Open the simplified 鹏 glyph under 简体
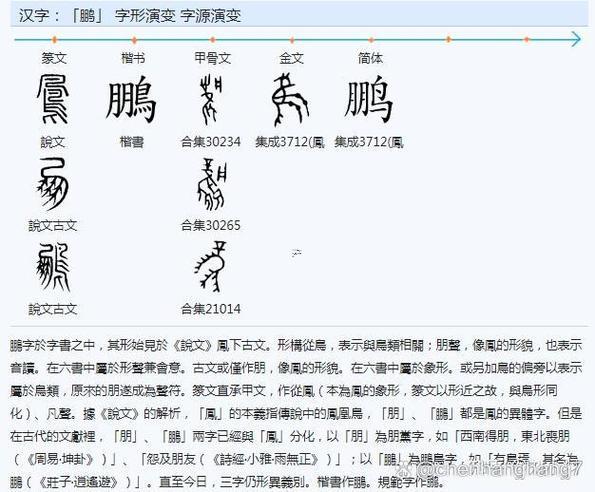The image size is (595, 492). [x=369, y=99]
